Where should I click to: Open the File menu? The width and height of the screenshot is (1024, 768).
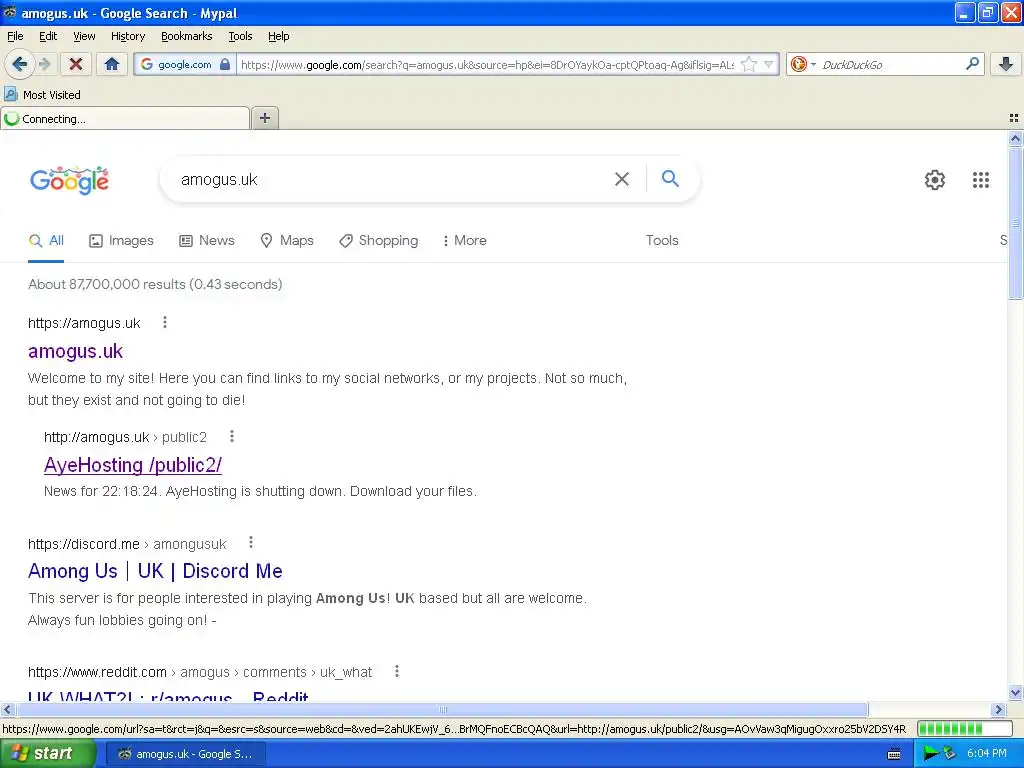pos(15,36)
